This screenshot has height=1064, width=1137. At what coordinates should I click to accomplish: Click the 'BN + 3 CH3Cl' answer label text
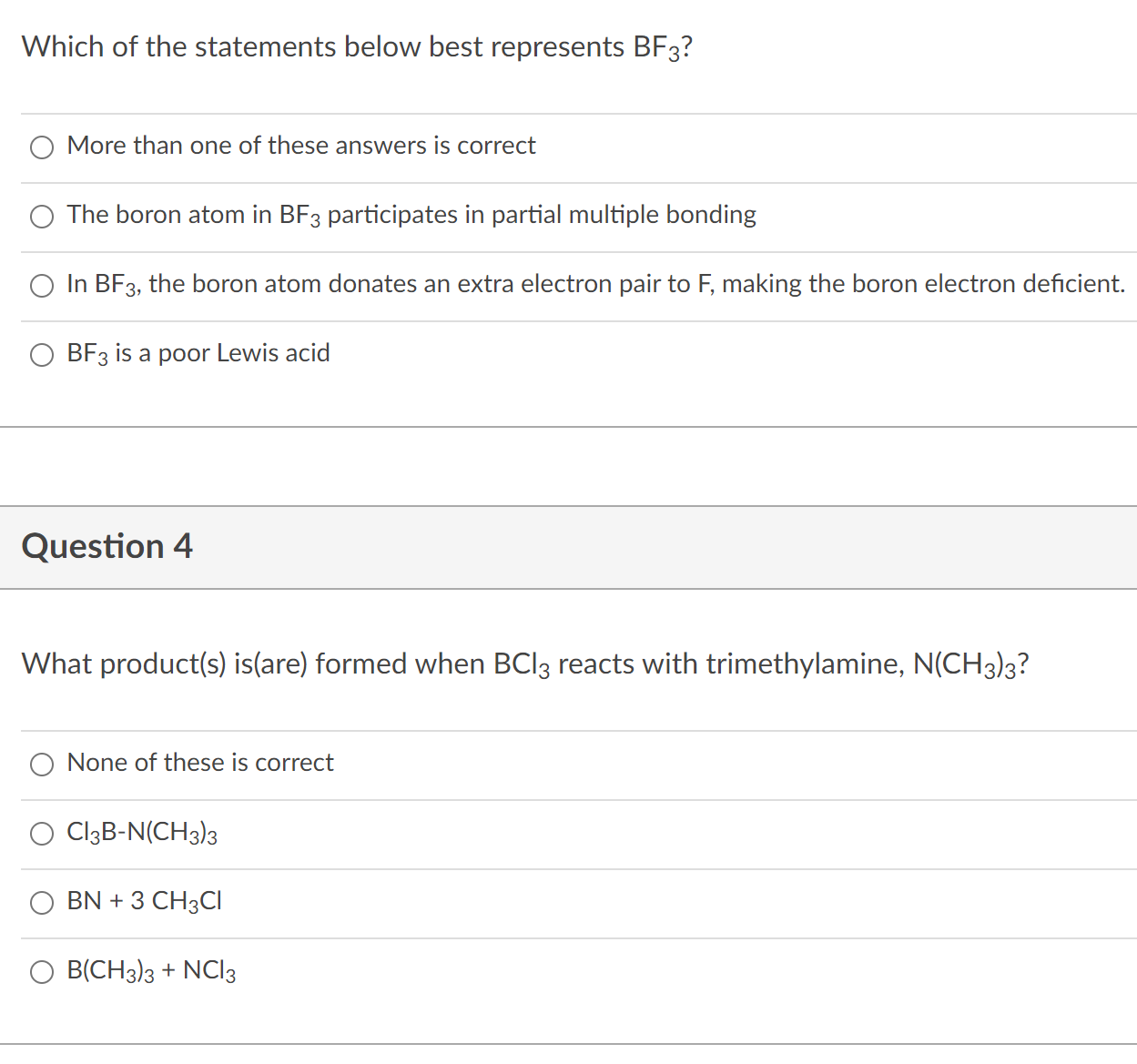144,901
